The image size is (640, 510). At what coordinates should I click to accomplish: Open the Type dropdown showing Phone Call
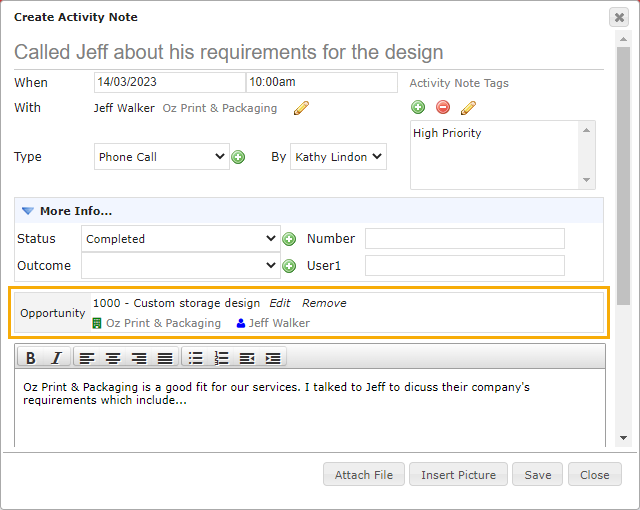click(x=162, y=157)
